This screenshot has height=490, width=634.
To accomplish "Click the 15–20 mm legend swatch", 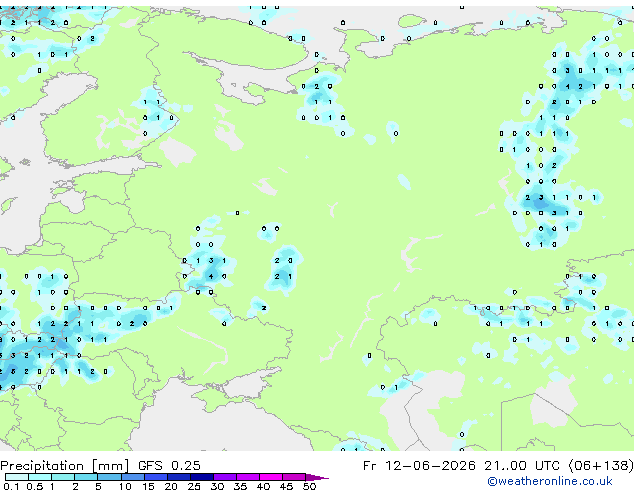I will (155, 477).
